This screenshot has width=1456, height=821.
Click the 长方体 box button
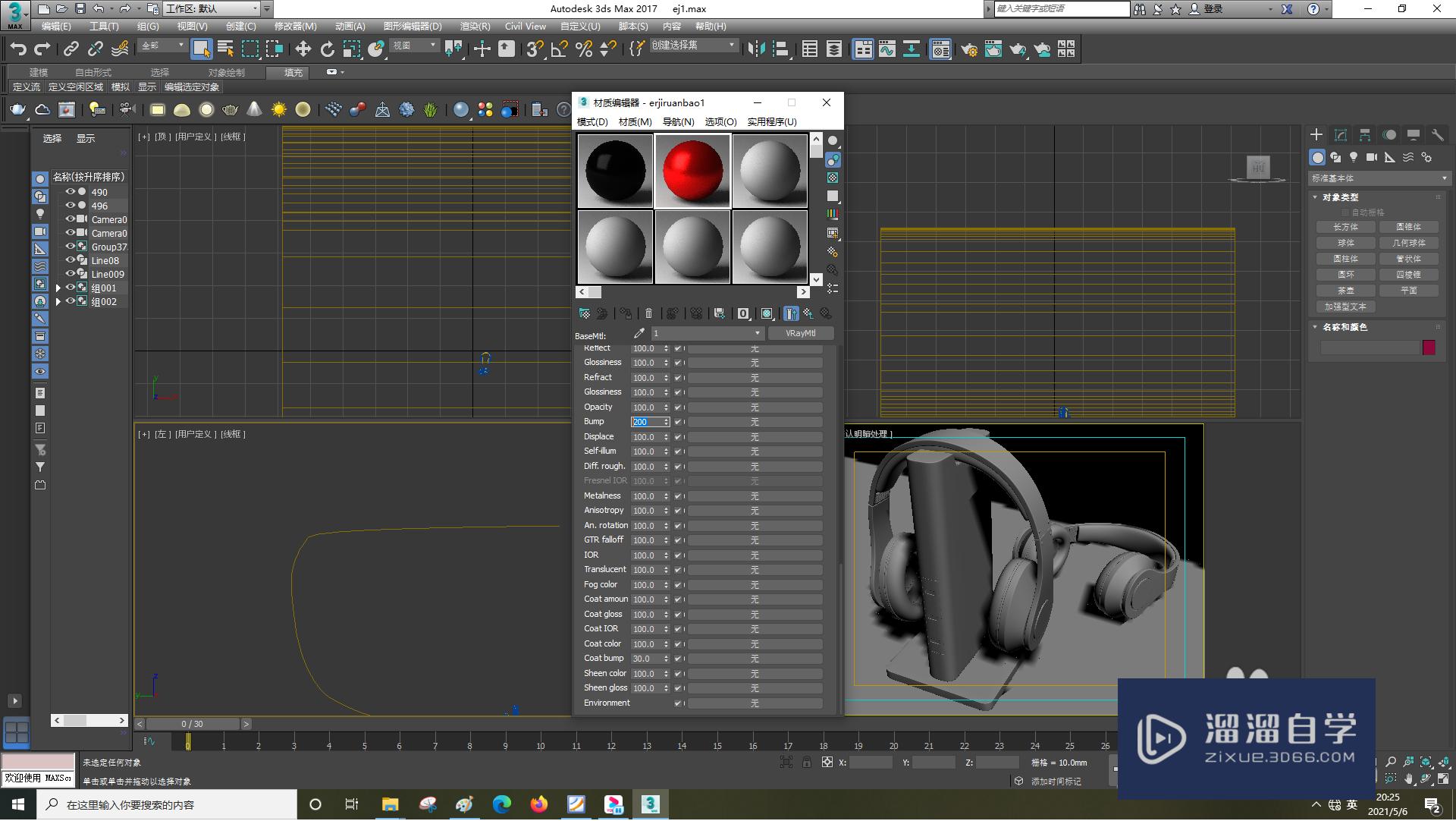coord(1345,228)
